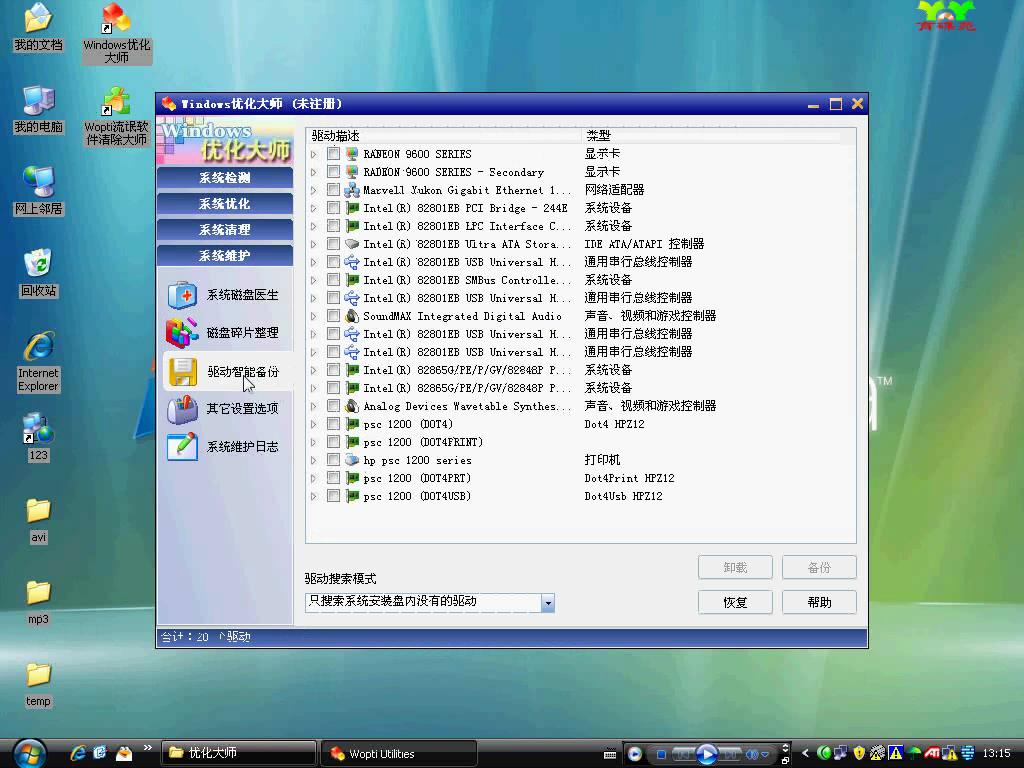Click the 我的电脑 desktop icon
The image size is (1024, 768).
(x=39, y=109)
